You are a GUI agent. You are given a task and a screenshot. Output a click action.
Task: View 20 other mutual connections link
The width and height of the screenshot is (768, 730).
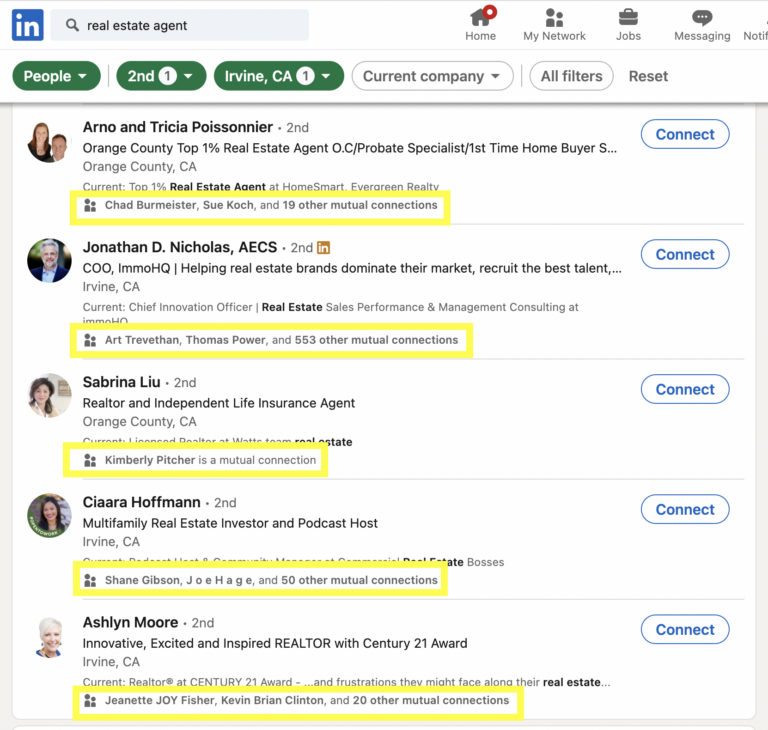pos(431,701)
